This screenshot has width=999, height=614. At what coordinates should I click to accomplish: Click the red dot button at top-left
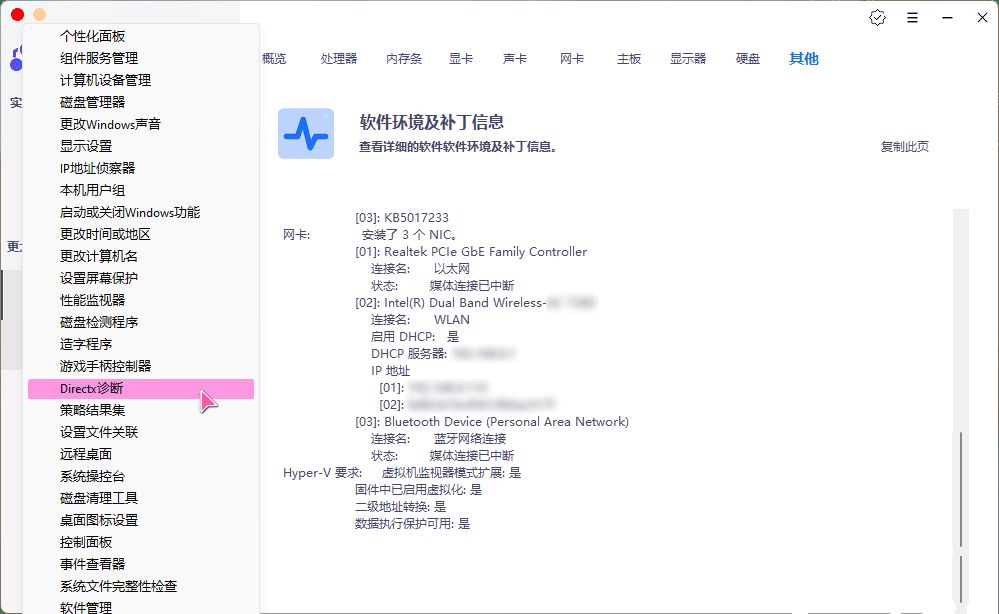[x=17, y=15]
